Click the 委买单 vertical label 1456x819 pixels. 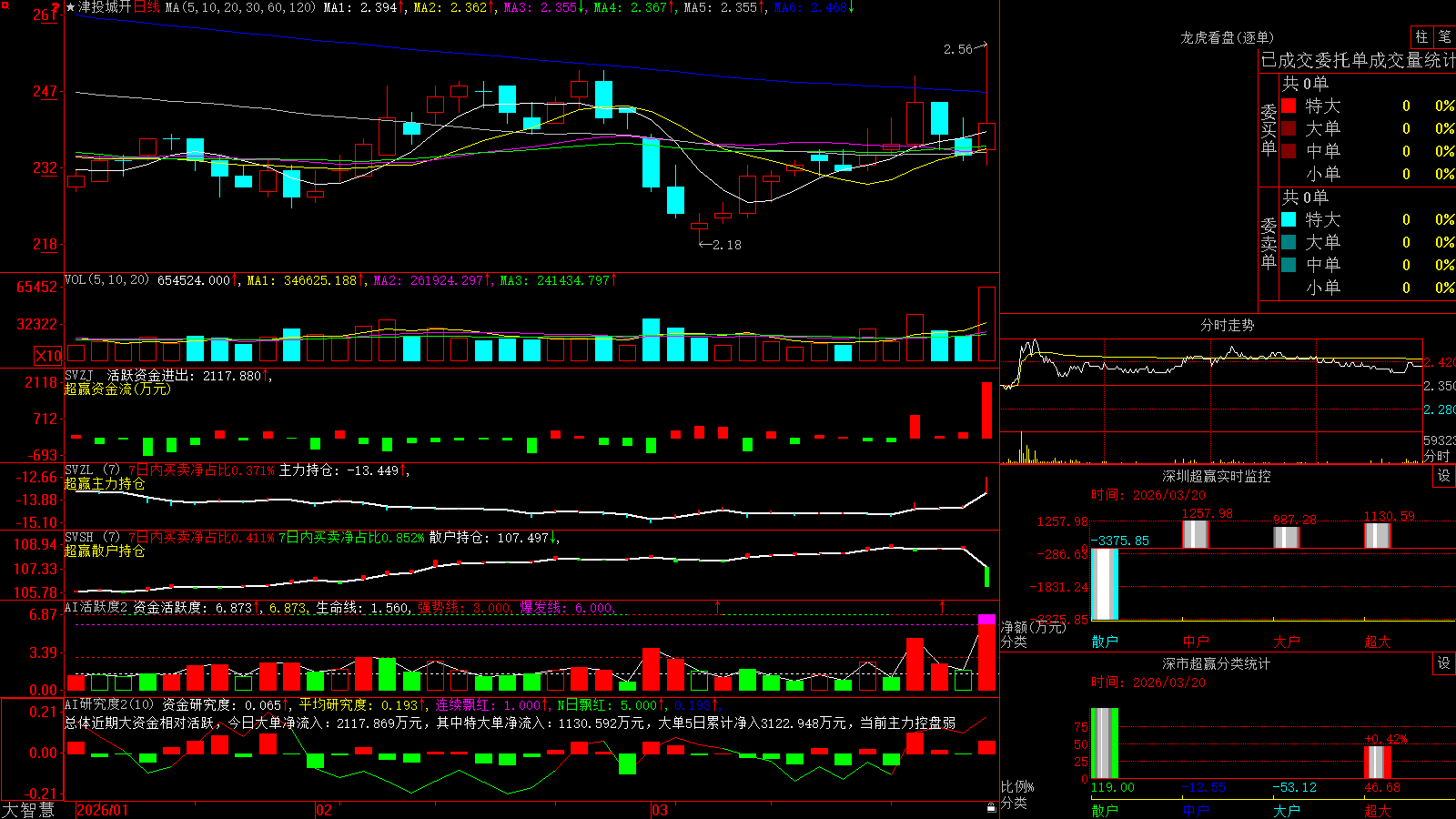point(1269,129)
